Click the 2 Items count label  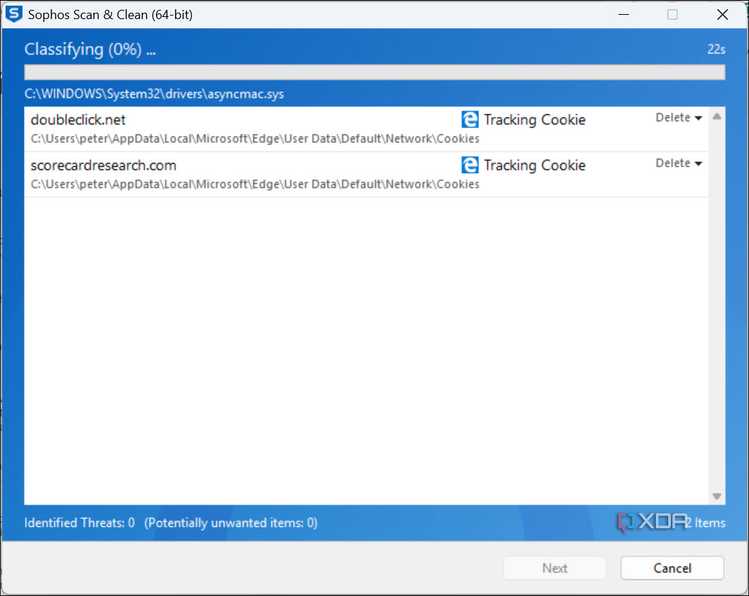(706, 522)
